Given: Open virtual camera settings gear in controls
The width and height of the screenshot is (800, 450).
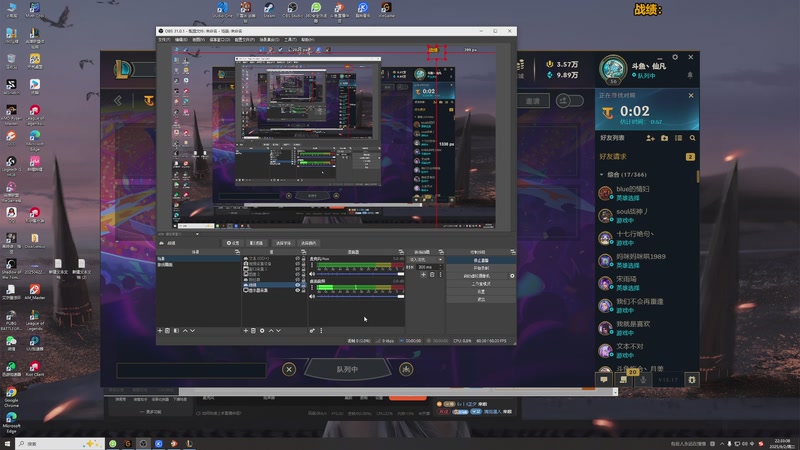Looking at the screenshot, I should pos(512,276).
